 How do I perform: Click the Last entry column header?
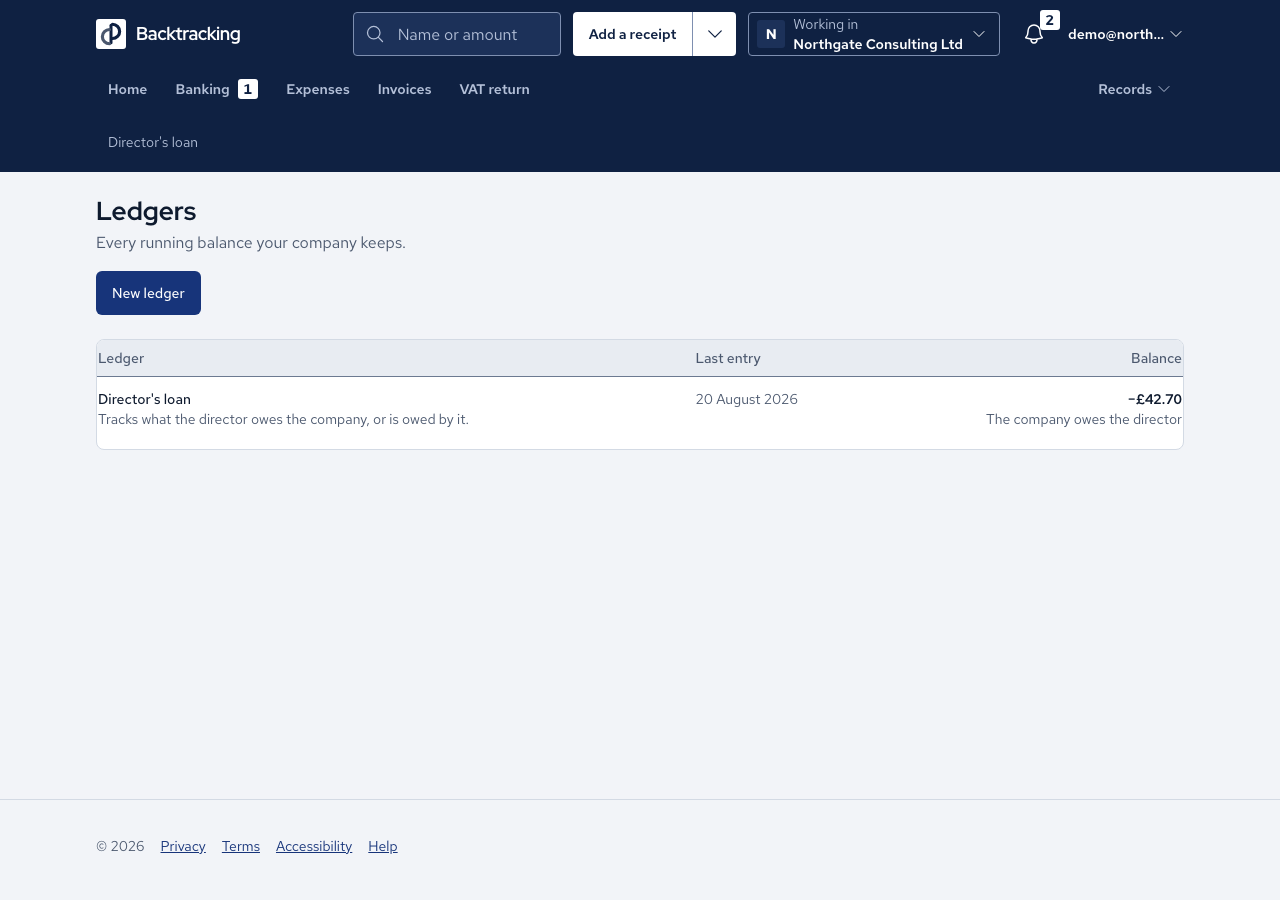pyautogui.click(x=728, y=358)
